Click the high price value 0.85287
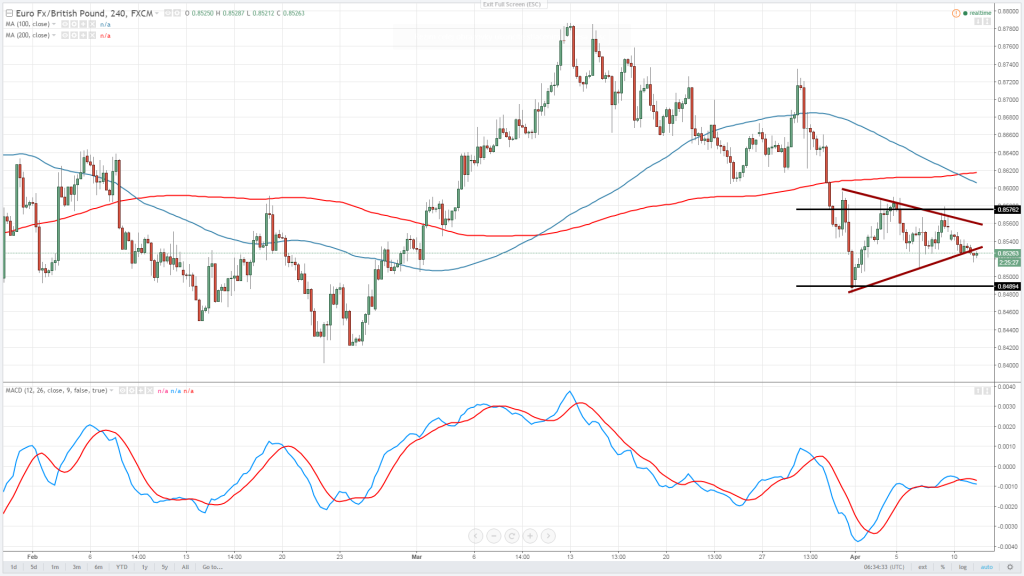 tap(233, 13)
